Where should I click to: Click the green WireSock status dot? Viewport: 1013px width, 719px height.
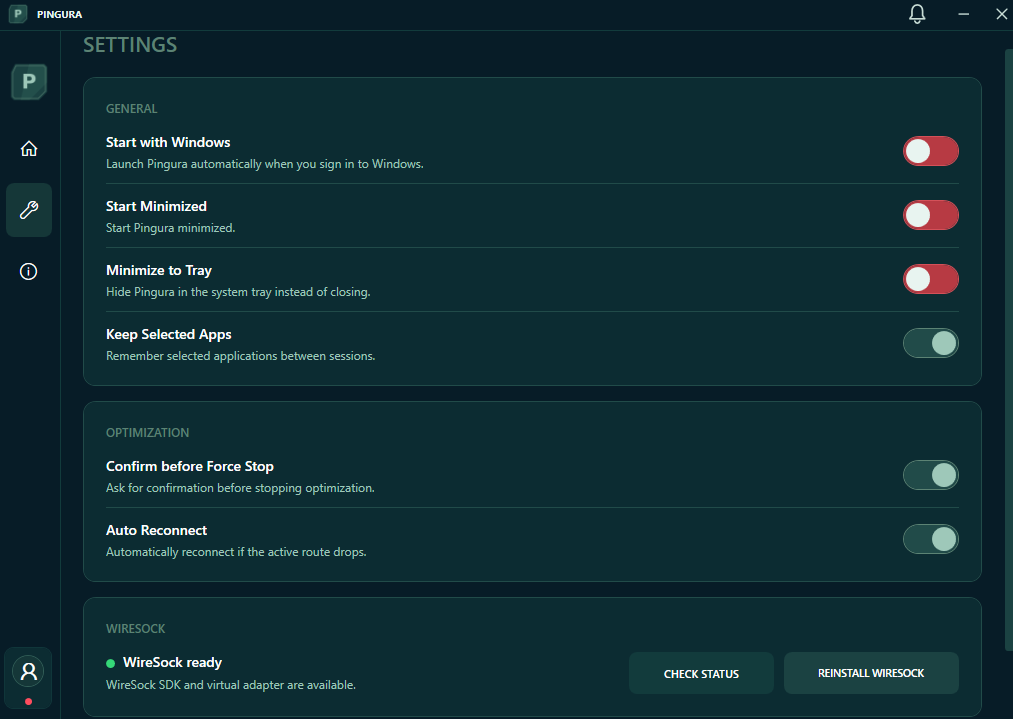[x=110, y=663]
